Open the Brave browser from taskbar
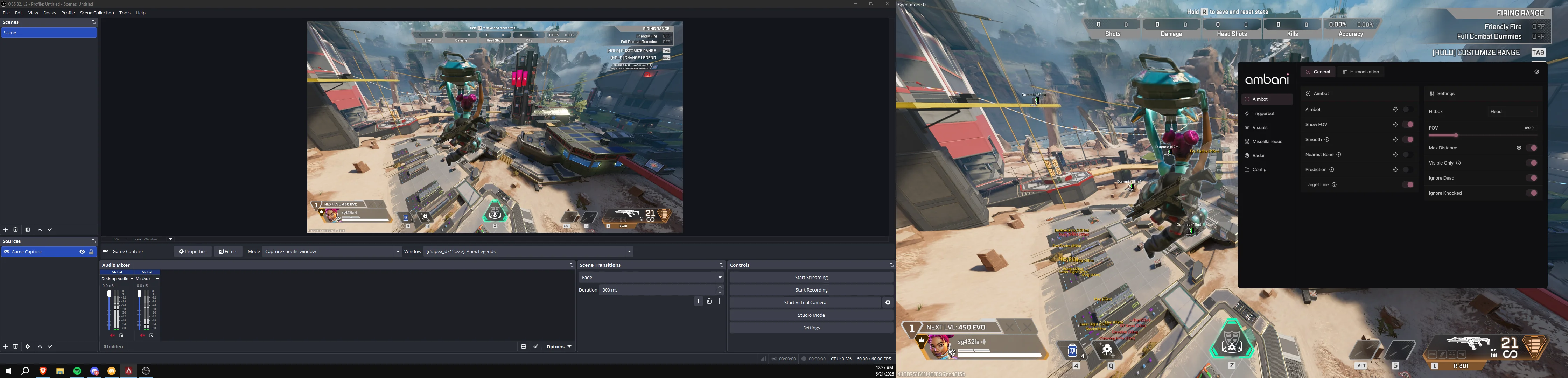Image resolution: width=1568 pixels, height=378 pixels. pyautogui.click(x=43, y=371)
